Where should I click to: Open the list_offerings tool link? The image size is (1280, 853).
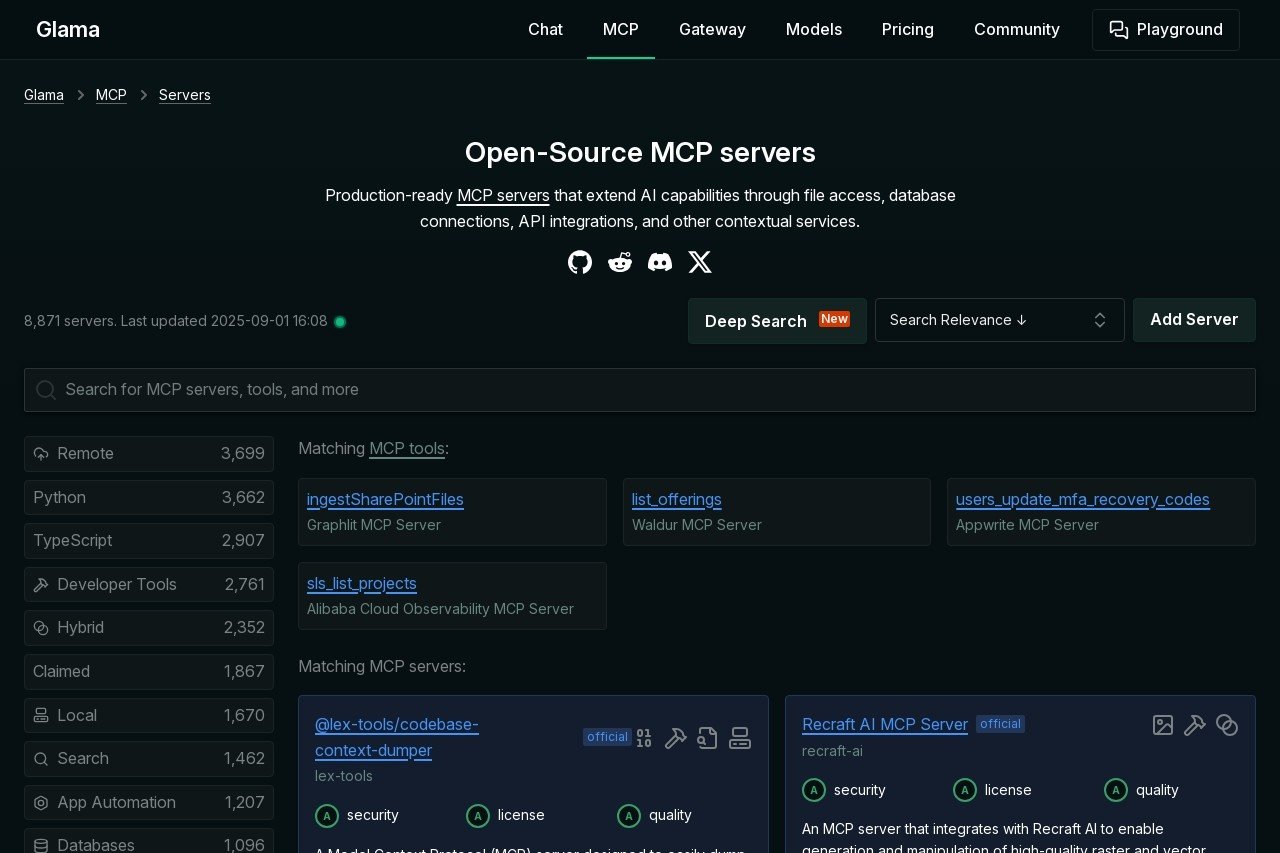tap(677, 500)
